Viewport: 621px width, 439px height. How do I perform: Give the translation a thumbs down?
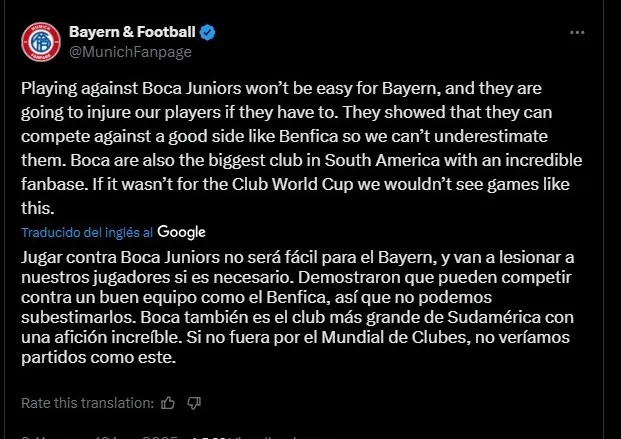[194, 403]
